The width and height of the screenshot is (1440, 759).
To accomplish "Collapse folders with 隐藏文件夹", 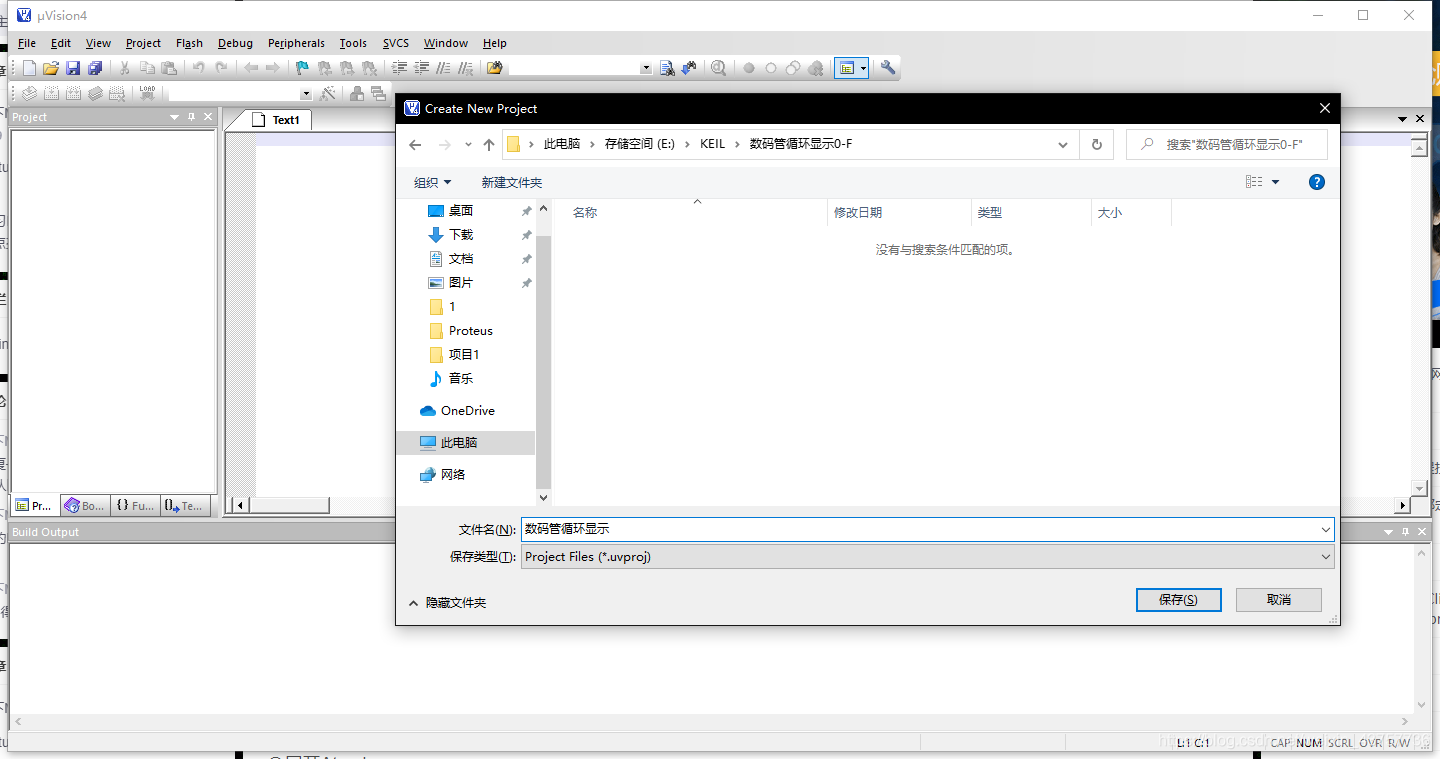I will 447,603.
